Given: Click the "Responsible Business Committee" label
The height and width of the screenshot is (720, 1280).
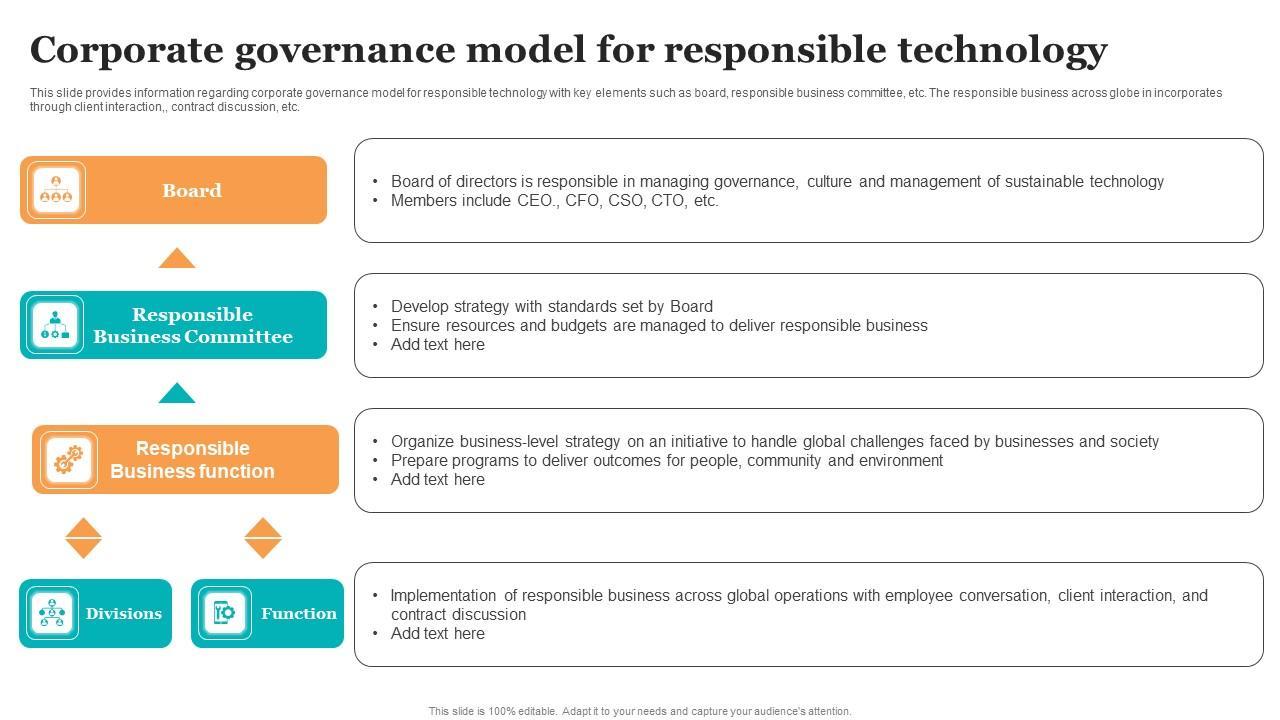Looking at the screenshot, I should (x=193, y=326).
